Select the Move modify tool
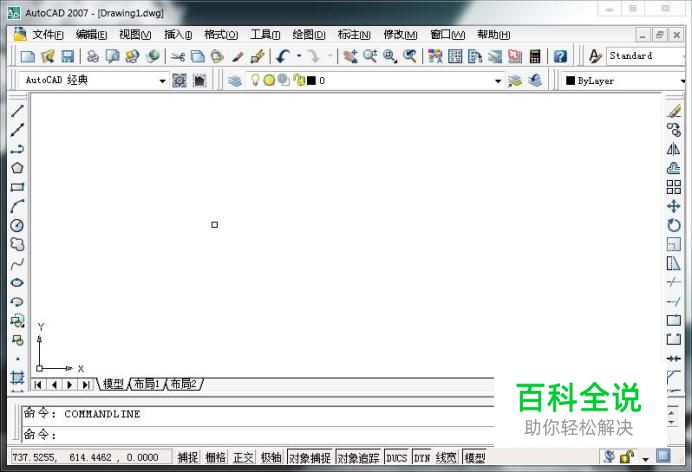692x472 pixels. 673,206
